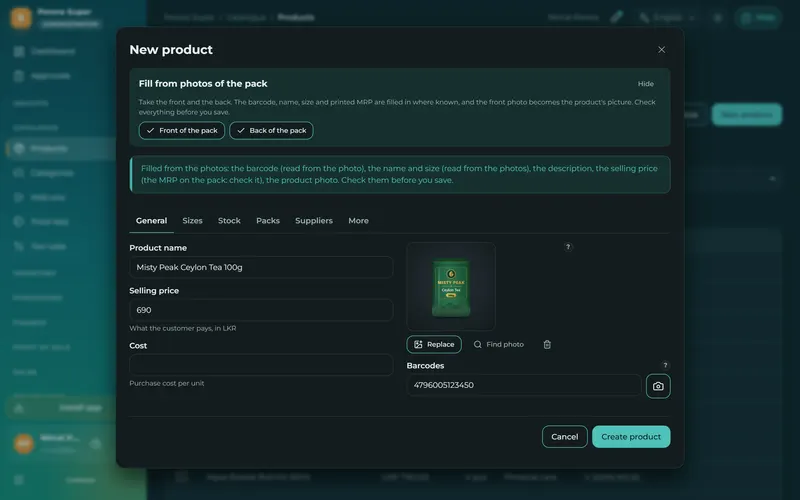Screen dimensions: 800x500
Task: Open the English language dropdown in the top bar
Action: point(667,17)
